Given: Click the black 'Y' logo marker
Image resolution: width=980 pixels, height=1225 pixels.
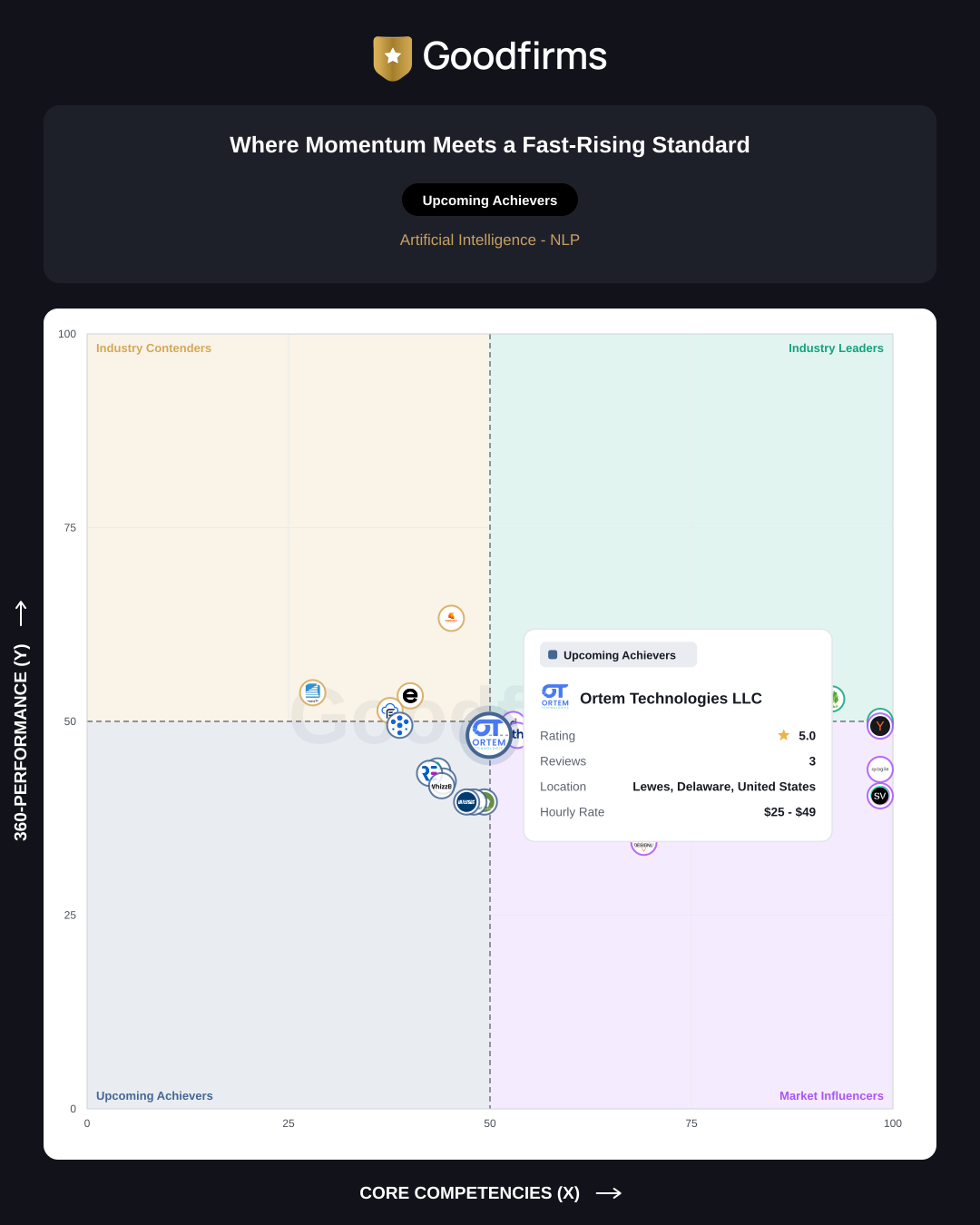Looking at the screenshot, I should 880,726.
